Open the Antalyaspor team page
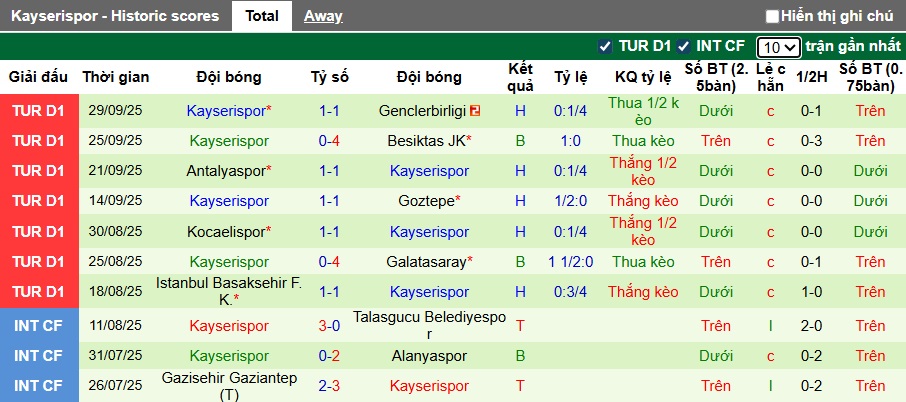The image size is (906, 402). coord(226,171)
